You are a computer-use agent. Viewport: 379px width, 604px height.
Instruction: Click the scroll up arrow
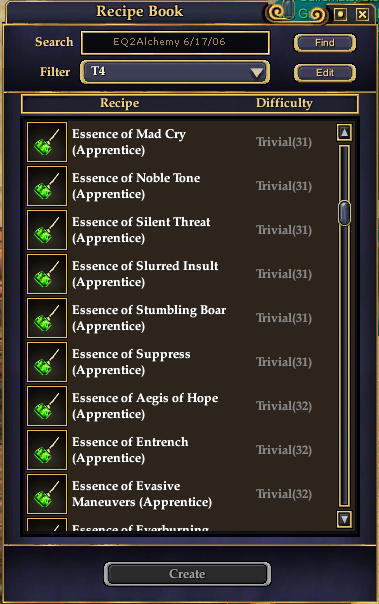(x=344, y=133)
